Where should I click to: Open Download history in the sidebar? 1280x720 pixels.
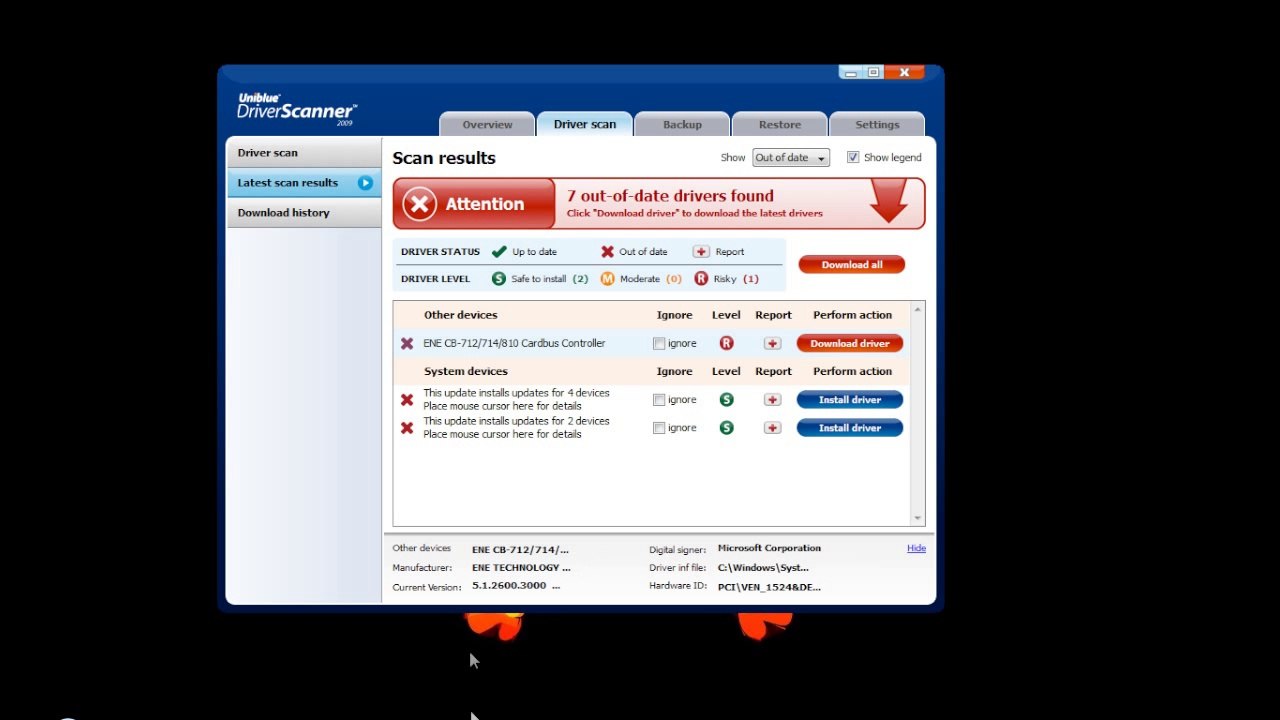(x=304, y=213)
